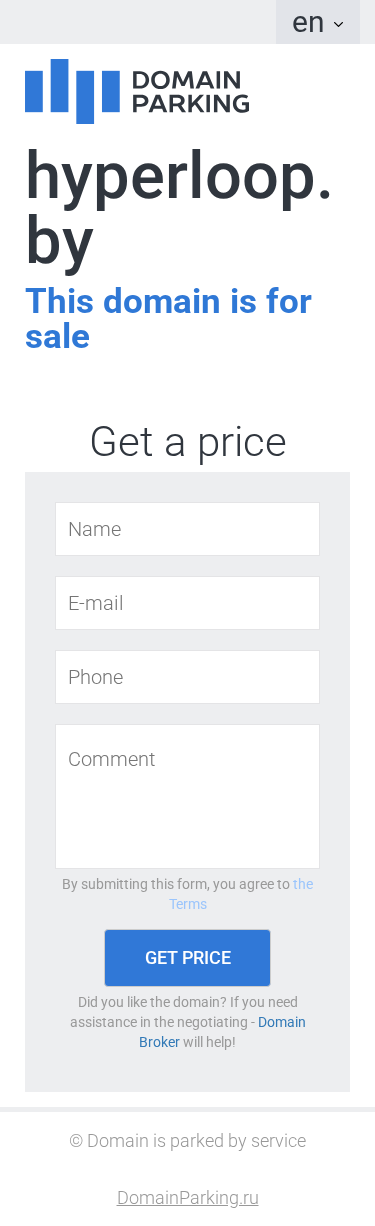Open the 'en' language selector
The width and height of the screenshot is (375, 1226).
tap(317, 22)
